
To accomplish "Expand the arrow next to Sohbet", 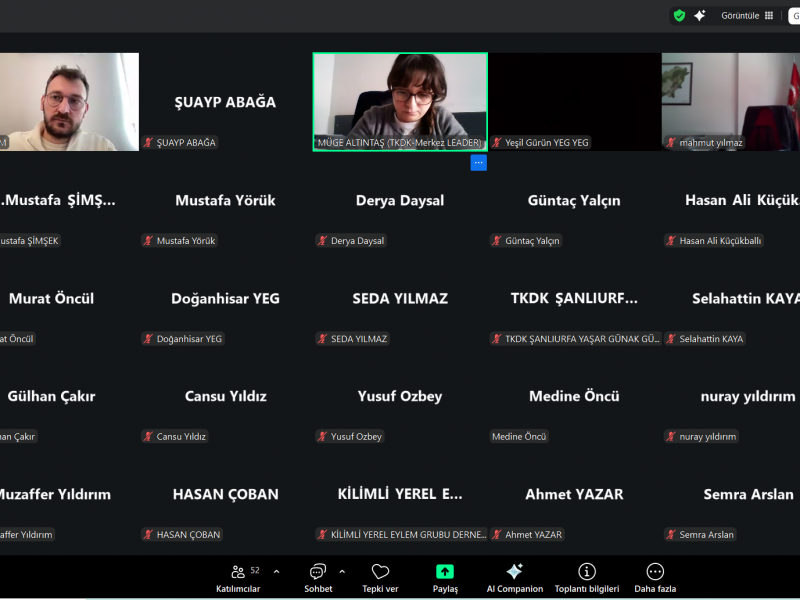I will [342, 572].
